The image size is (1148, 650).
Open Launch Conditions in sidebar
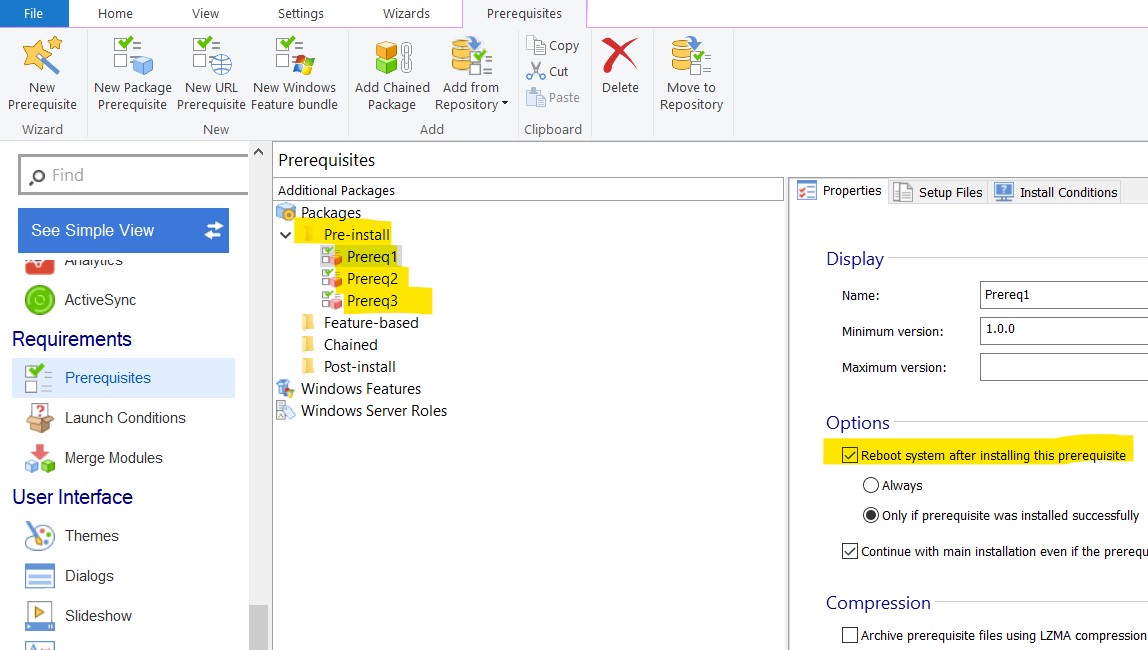tap(125, 418)
